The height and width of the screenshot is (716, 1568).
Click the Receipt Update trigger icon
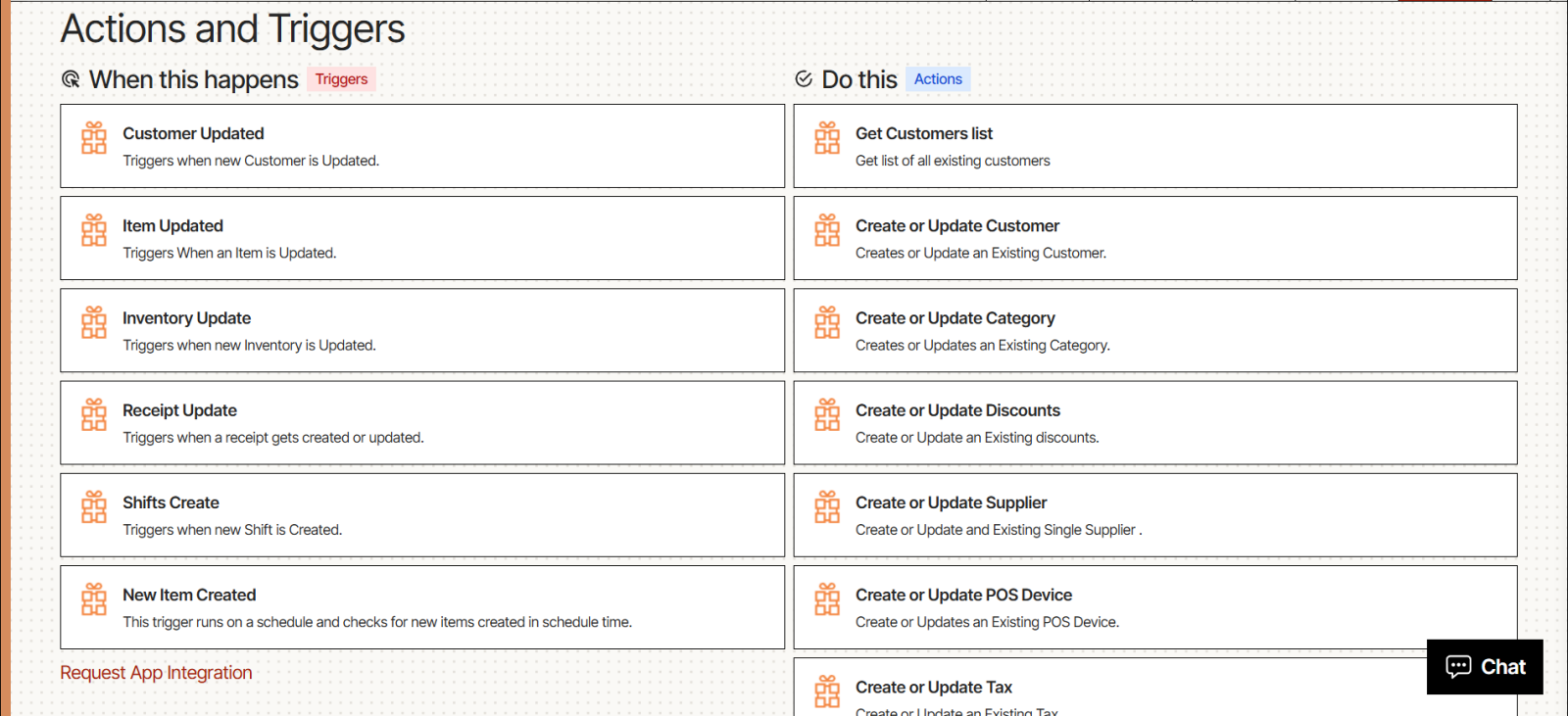tap(94, 415)
